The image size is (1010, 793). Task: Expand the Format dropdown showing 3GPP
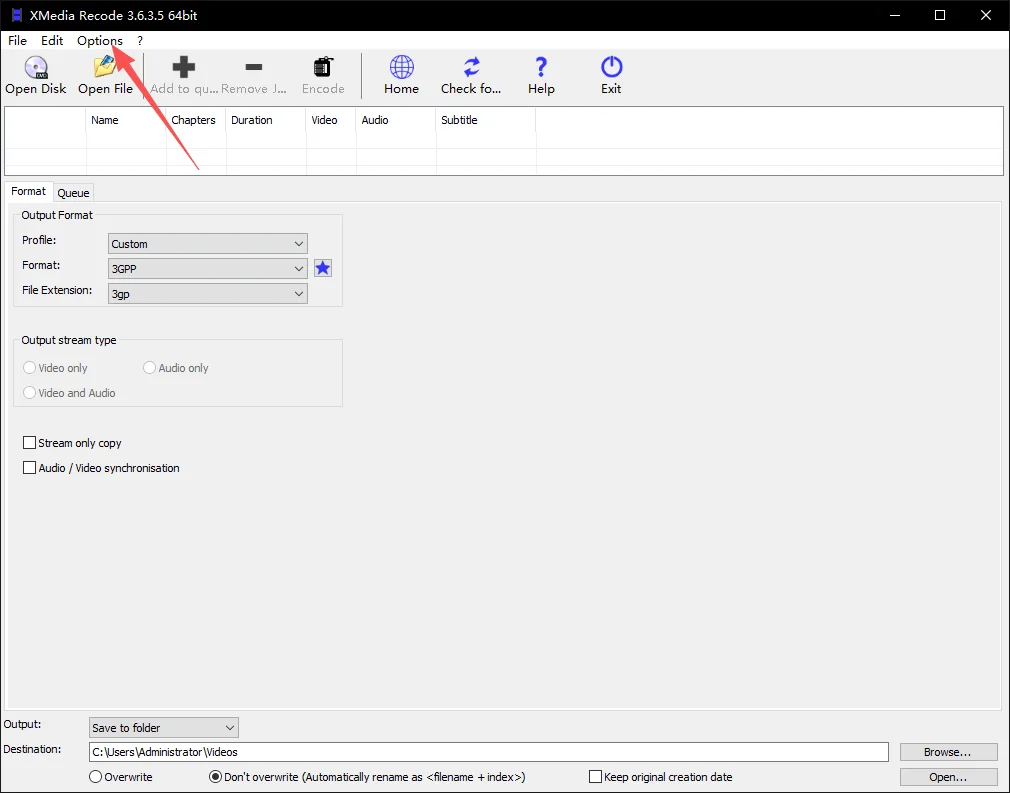207,269
